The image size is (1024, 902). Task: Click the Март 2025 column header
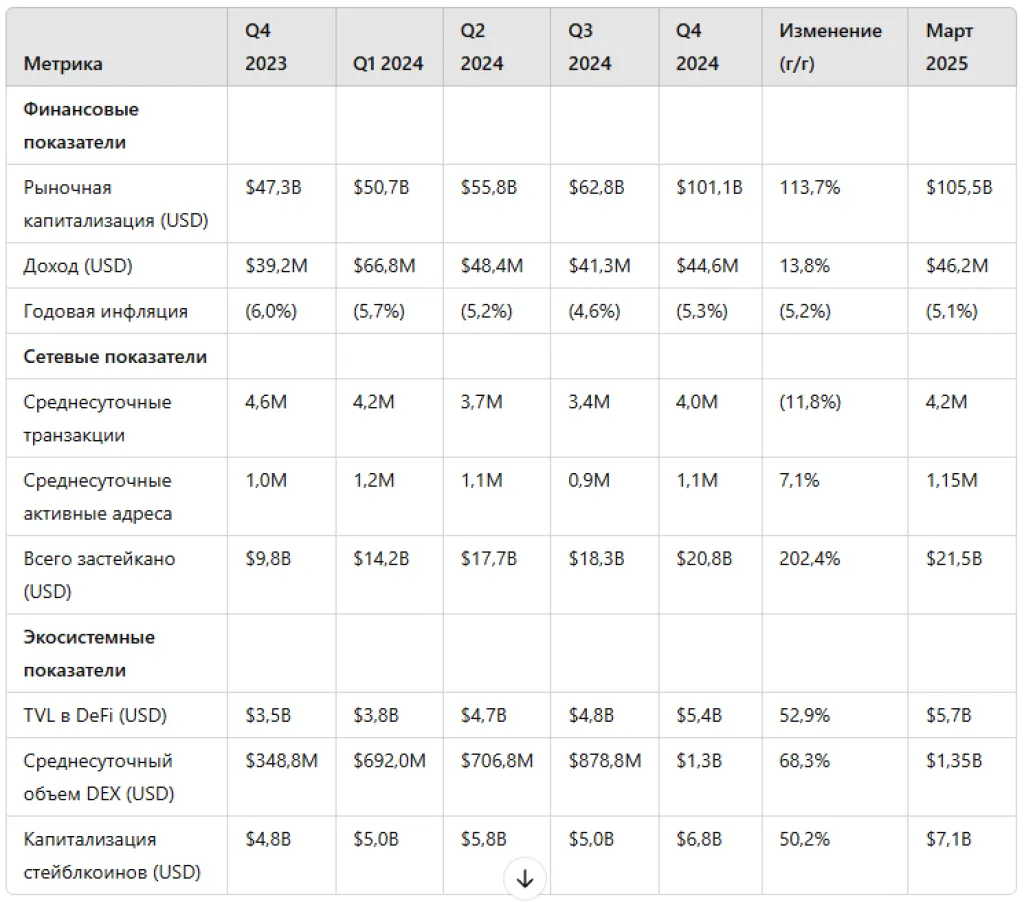[x=948, y=47]
